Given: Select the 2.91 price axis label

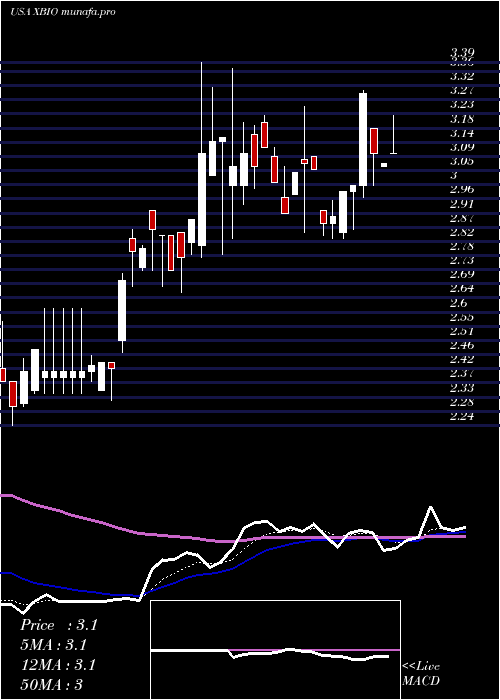Looking at the screenshot, I should (x=462, y=204).
